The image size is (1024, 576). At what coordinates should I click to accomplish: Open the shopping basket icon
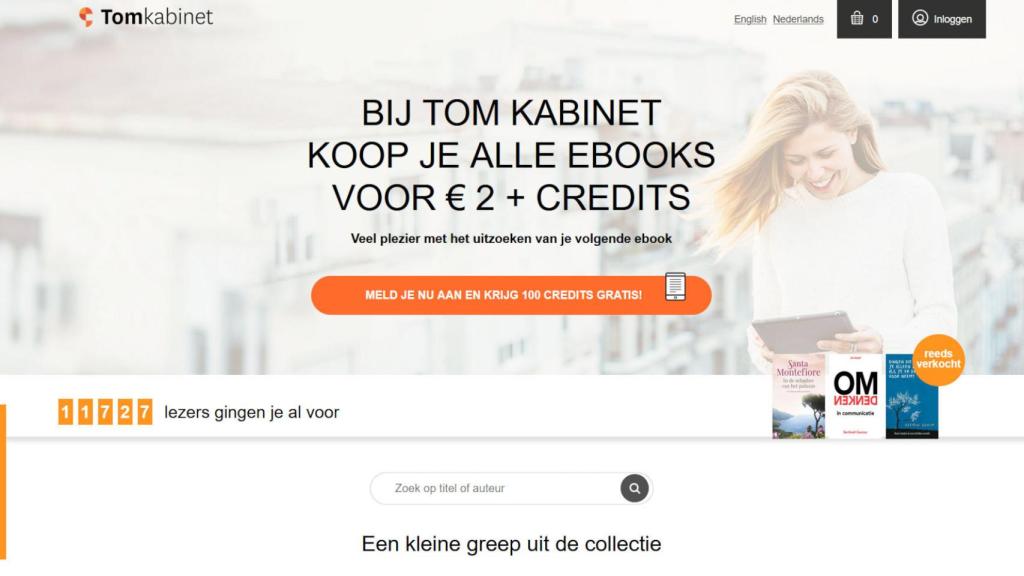857,18
